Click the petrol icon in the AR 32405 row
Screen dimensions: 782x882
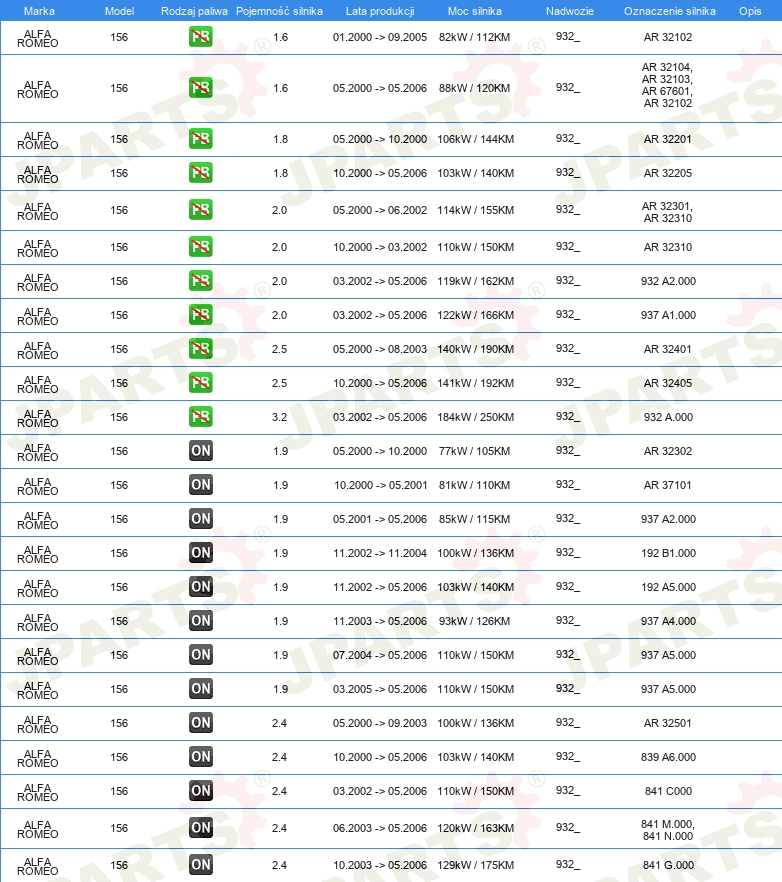point(201,383)
